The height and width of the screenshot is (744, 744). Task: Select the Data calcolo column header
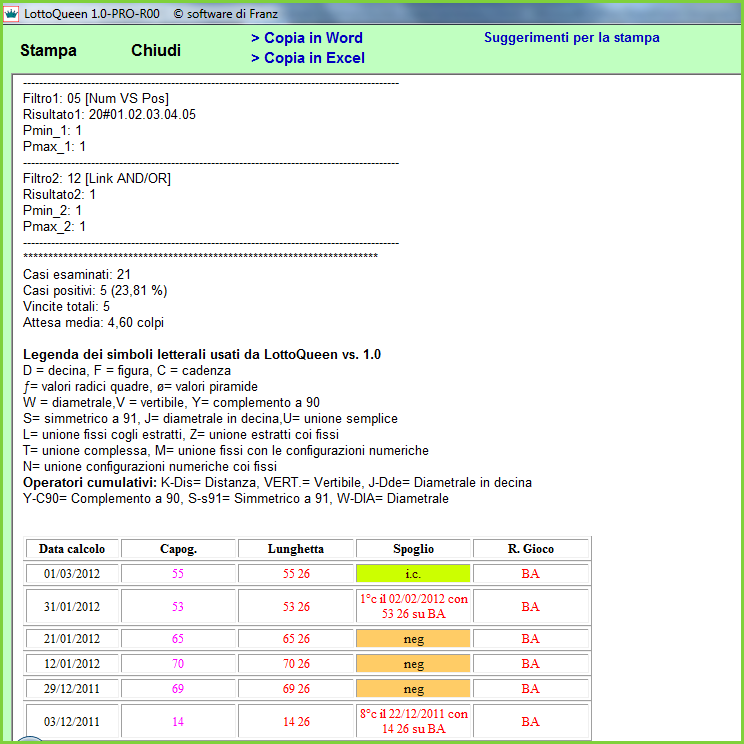(x=72, y=549)
